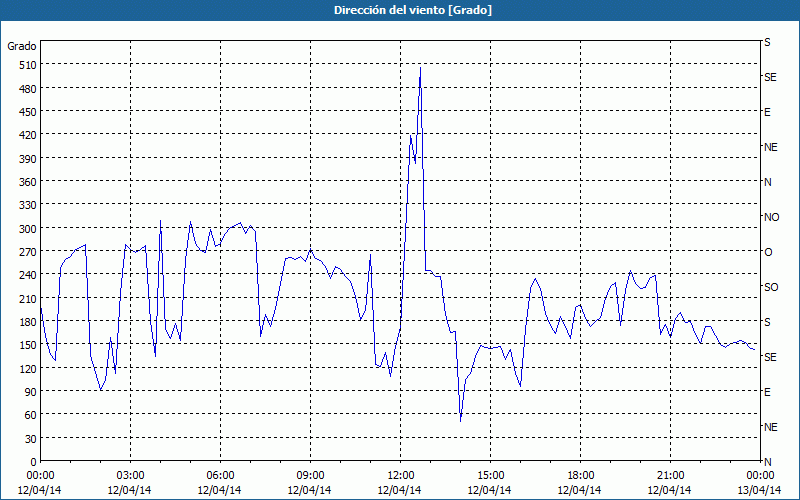Click the E compass label beside 450 gridline
The width and height of the screenshot is (800, 500).
pos(767,112)
